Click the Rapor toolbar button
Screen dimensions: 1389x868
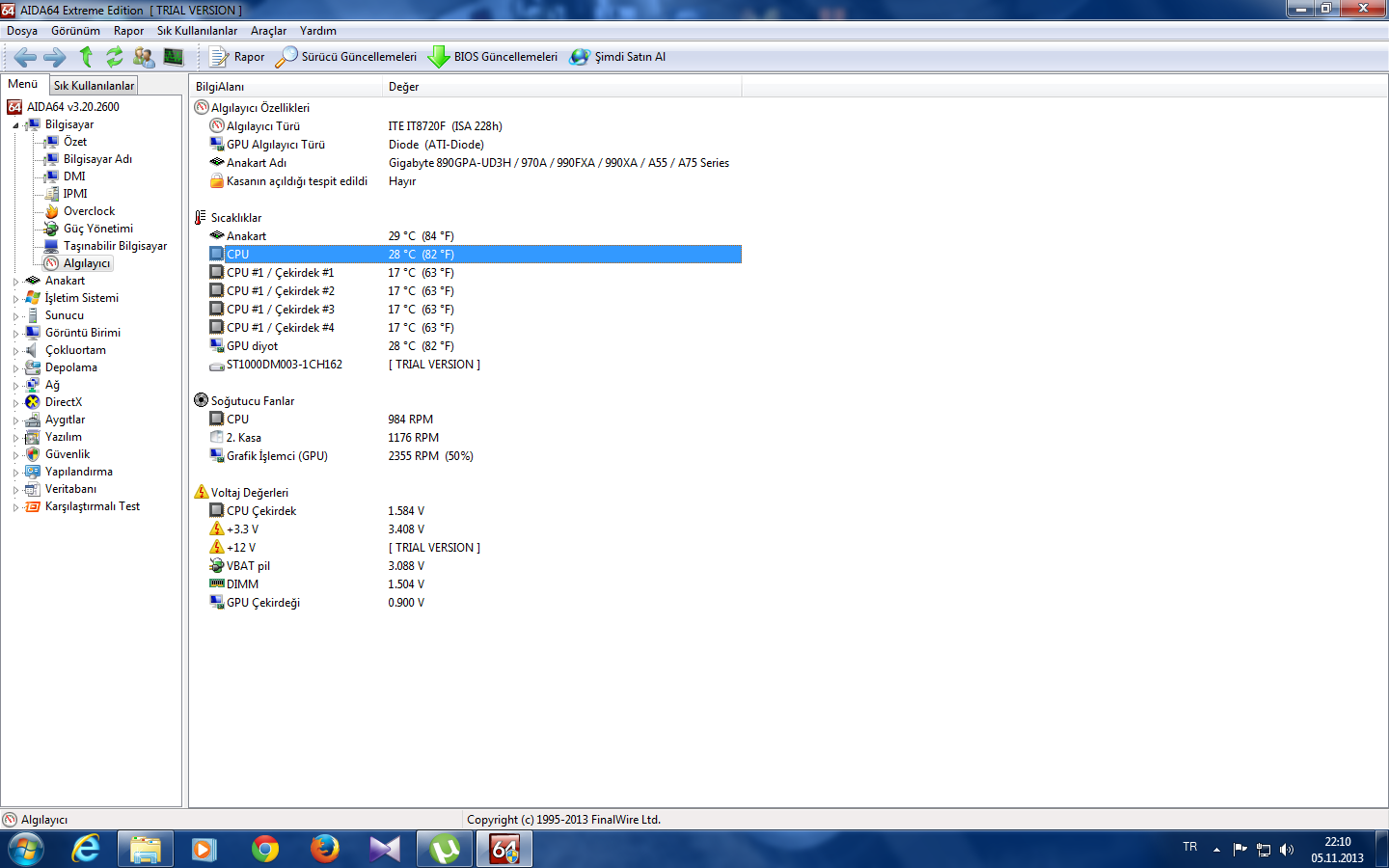point(237,57)
